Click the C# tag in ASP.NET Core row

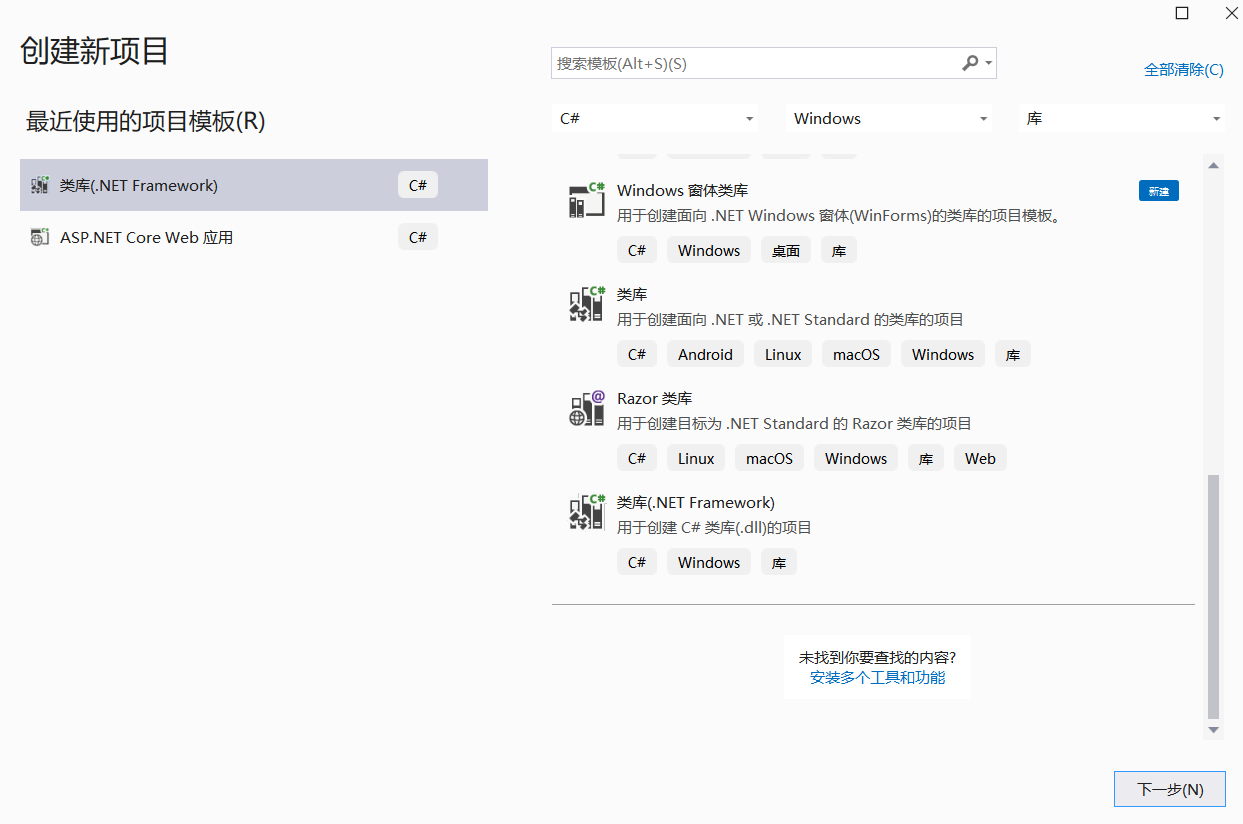pyautogui.click(x=418, y=237)
